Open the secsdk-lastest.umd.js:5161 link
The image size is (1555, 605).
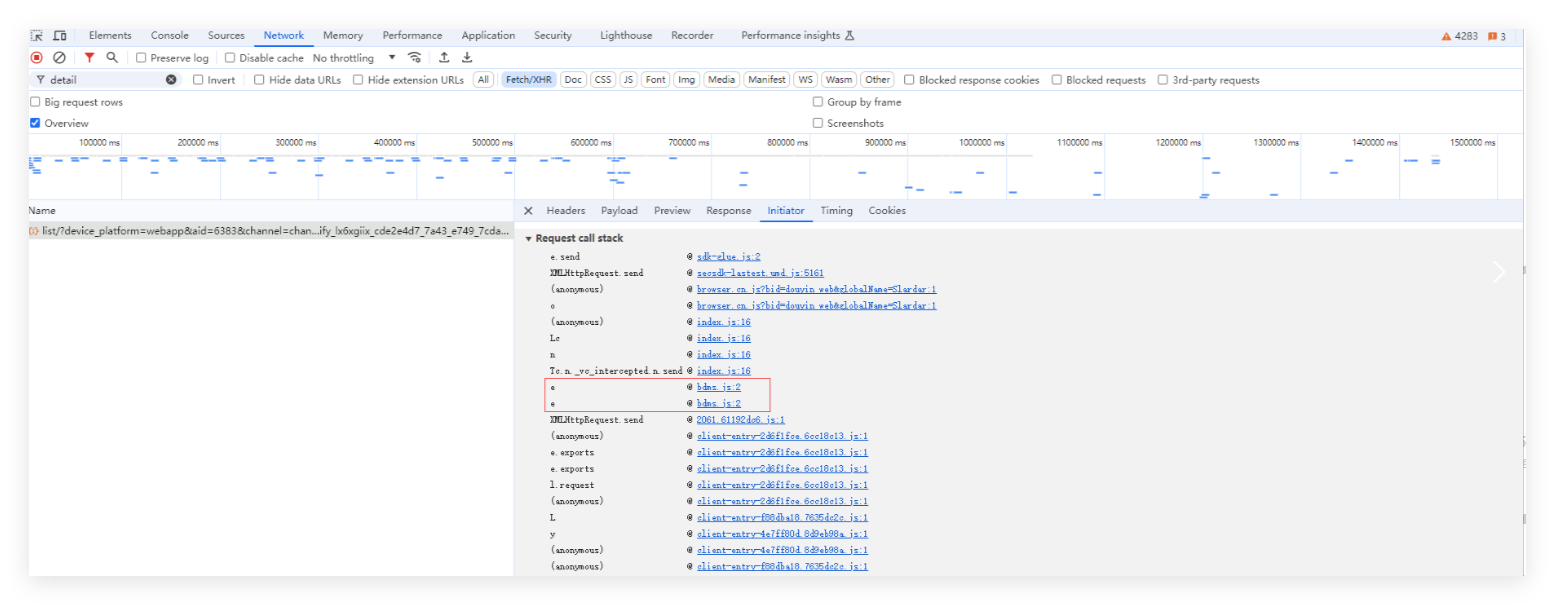click(760, 273)
